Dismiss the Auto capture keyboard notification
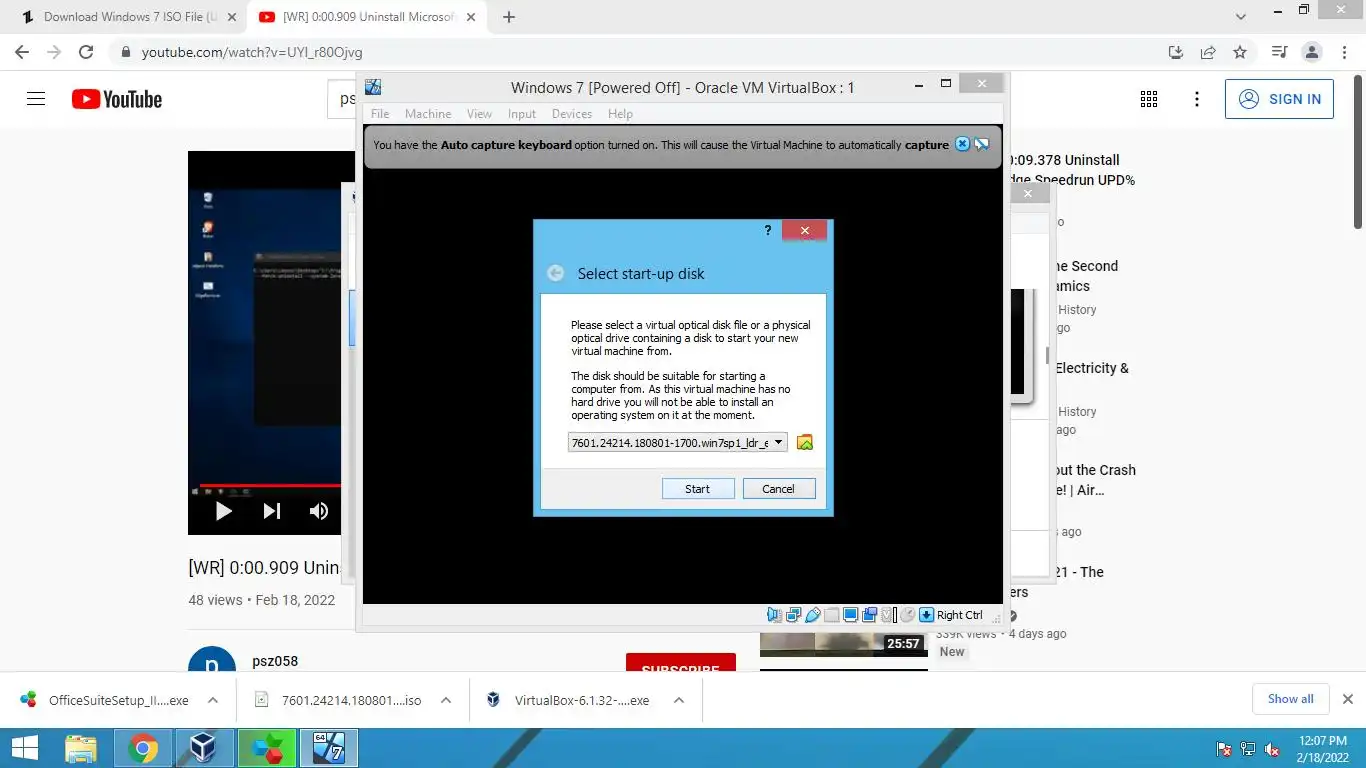Viewport: 1366px width, 768px height. pyautogui.click(x=962, y=144)
